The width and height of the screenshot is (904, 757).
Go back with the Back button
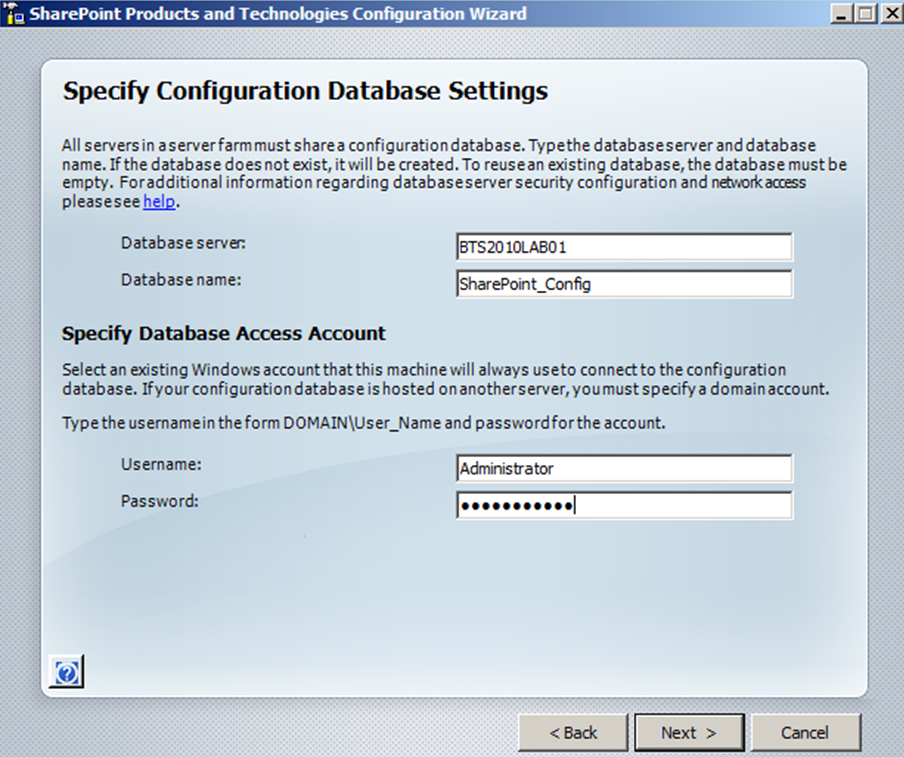573,733
